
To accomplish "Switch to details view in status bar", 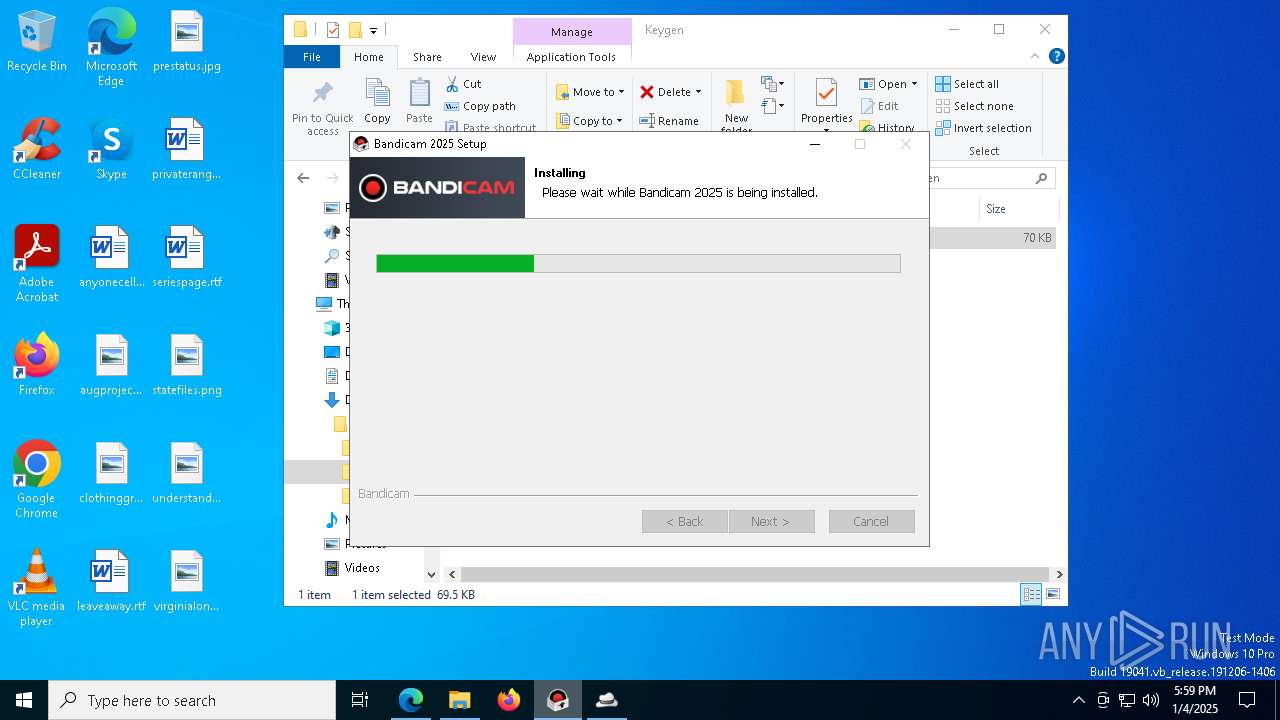I will pos(1031,594).
